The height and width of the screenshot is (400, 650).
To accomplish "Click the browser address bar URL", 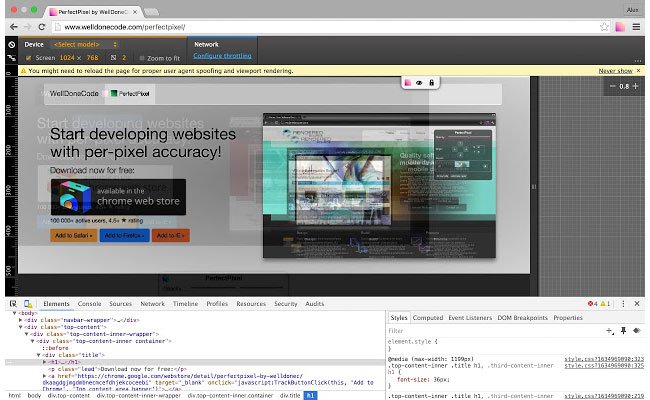I will [x=125, y=27].
